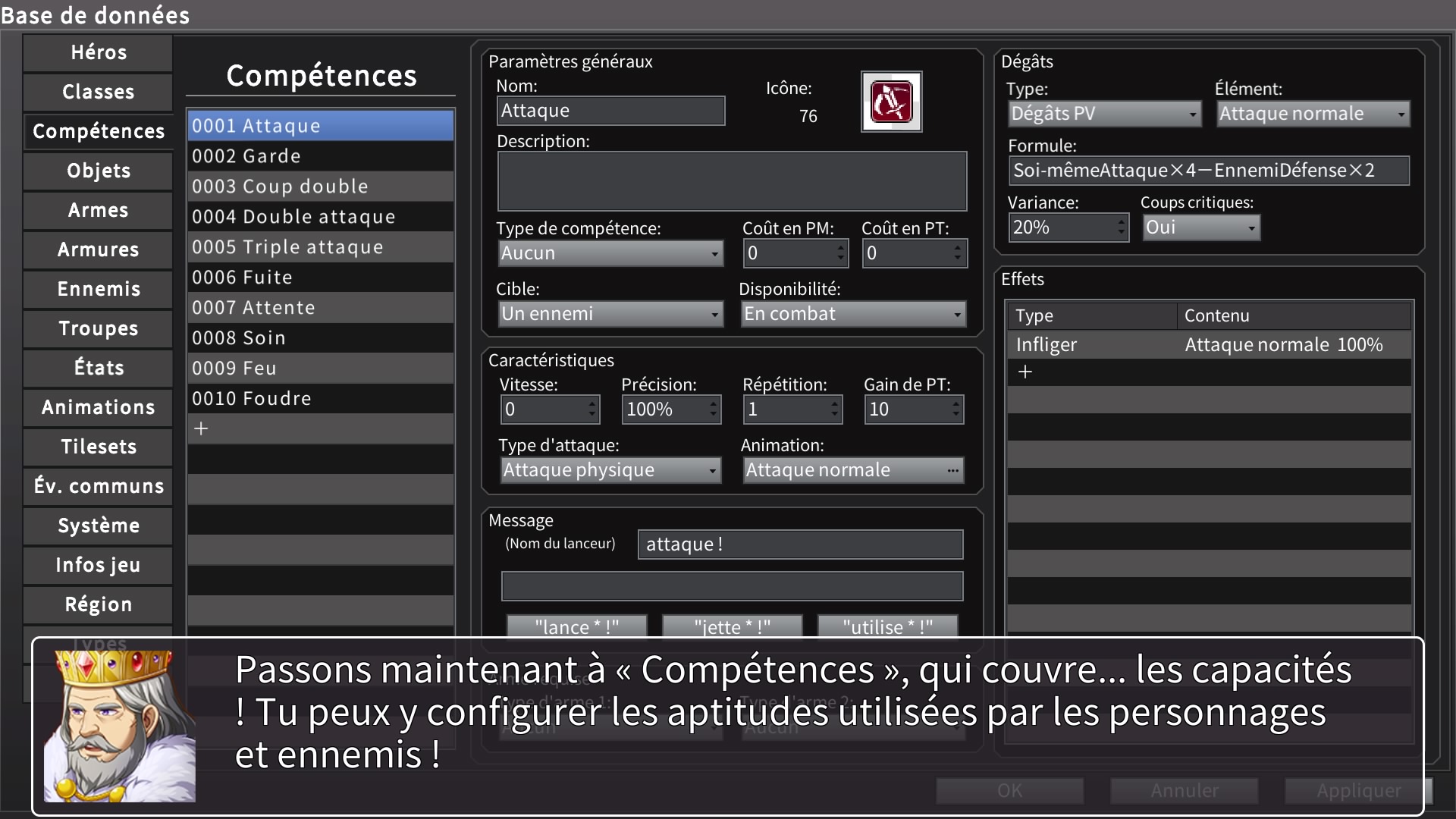Click the Contenu column header
Screen dimensions: 1456x819
(1294, 315)
